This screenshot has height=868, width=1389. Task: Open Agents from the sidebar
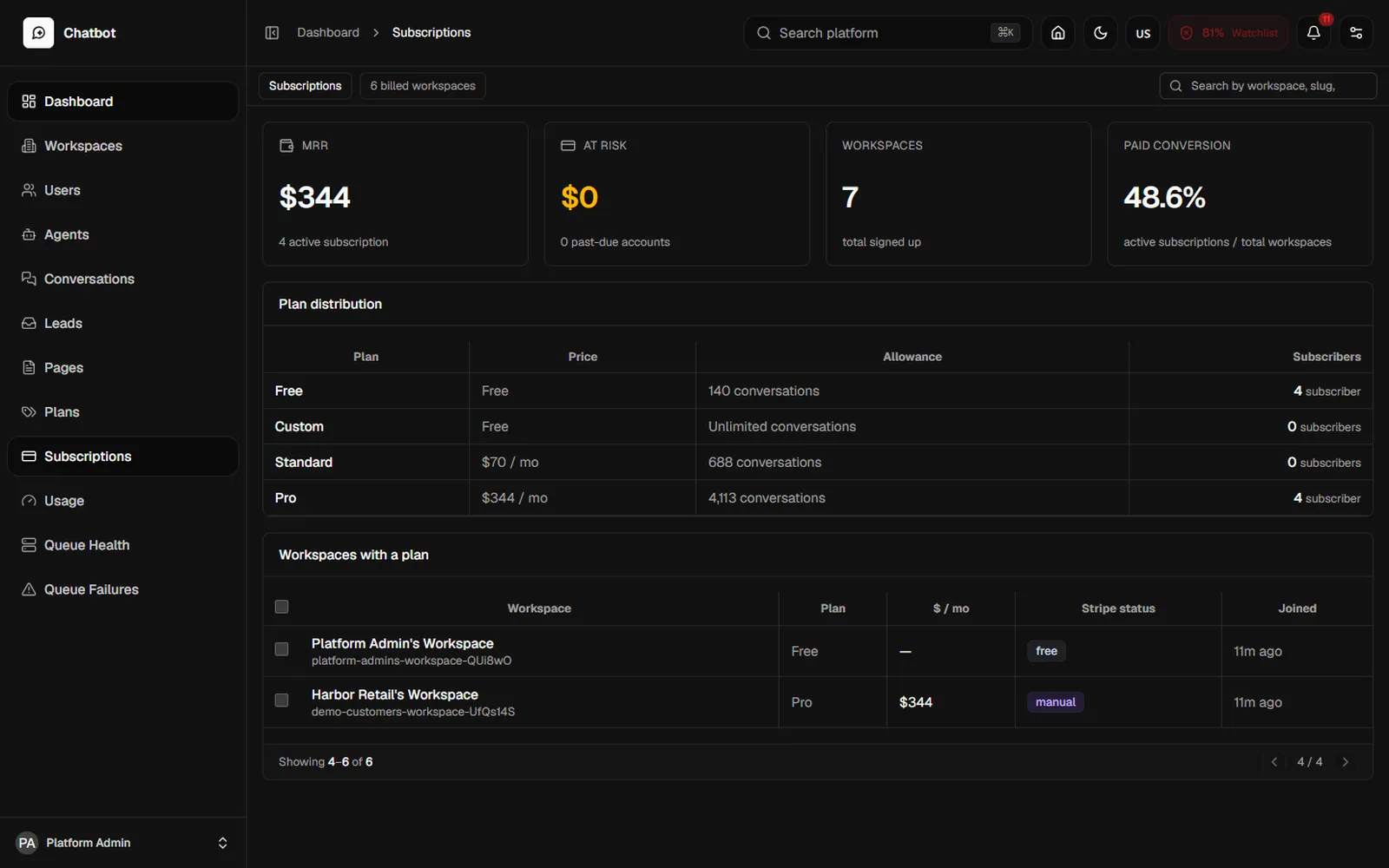click(122, 234)
